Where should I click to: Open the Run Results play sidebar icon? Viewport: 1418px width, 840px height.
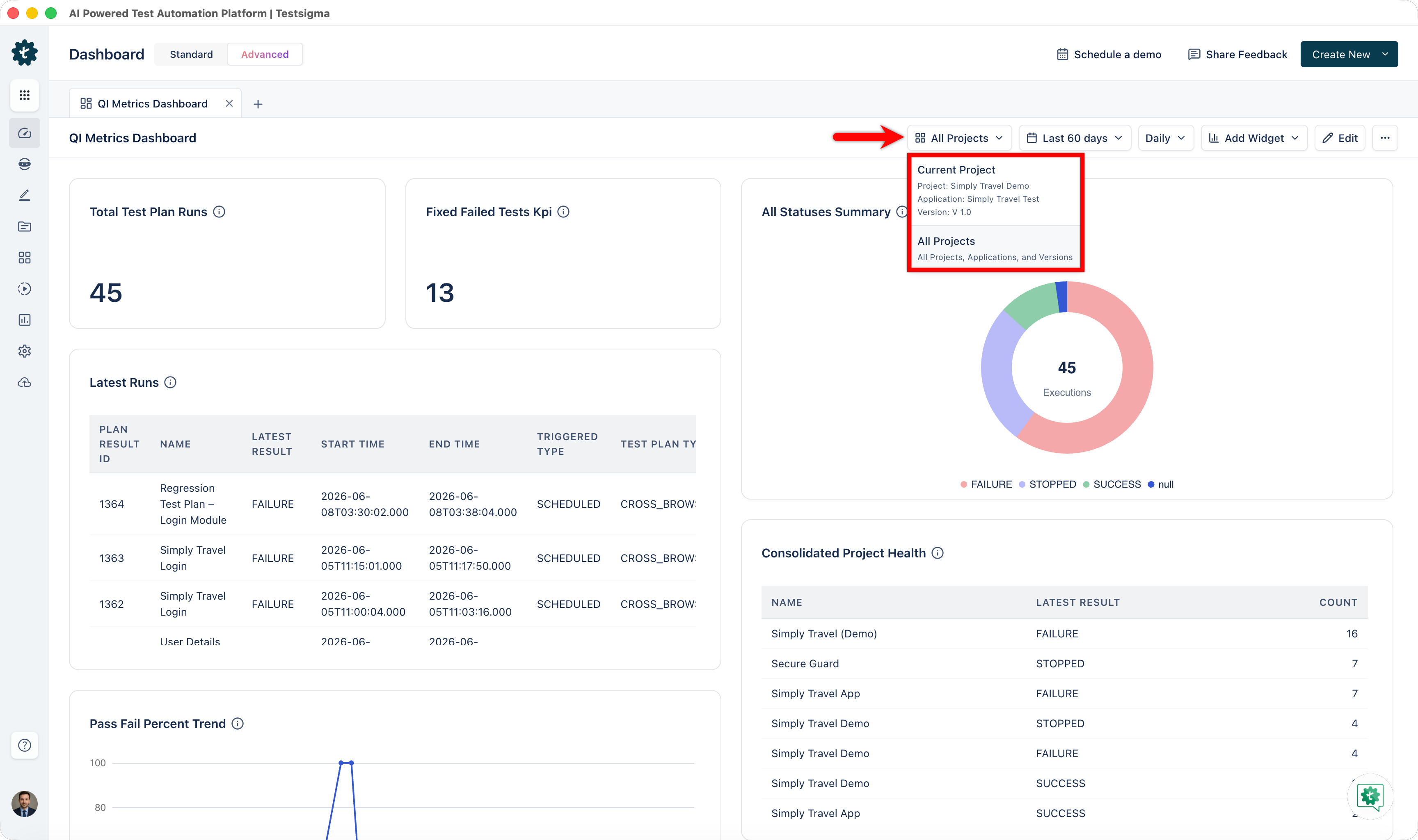[24, 289]
